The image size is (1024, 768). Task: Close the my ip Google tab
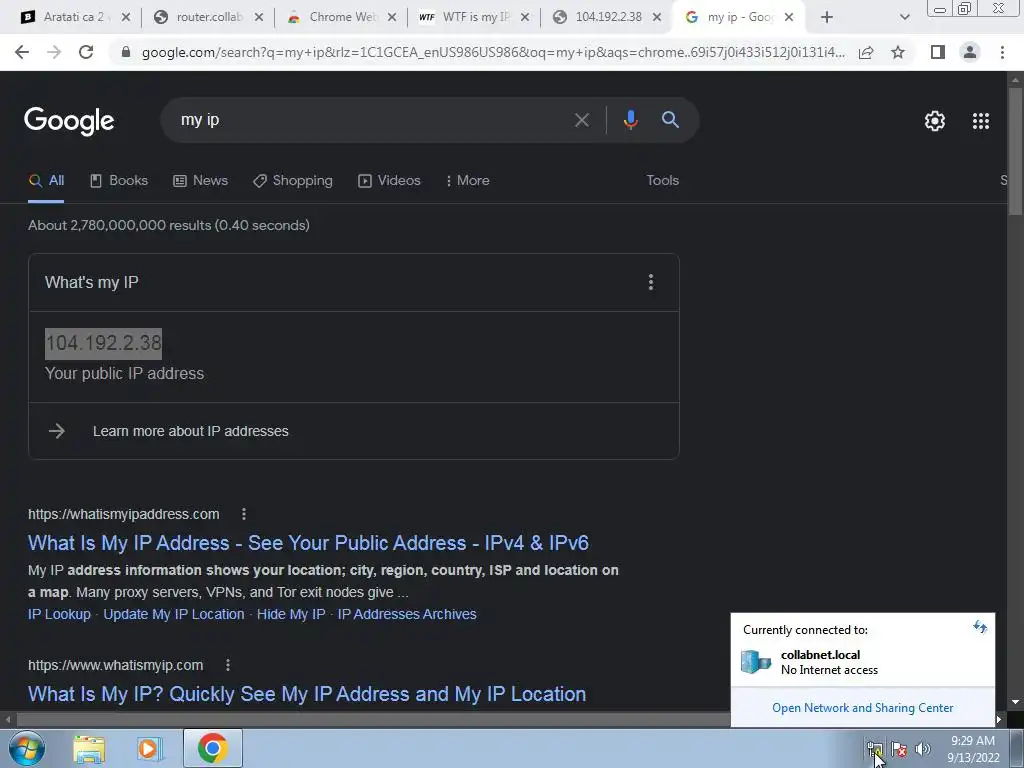pos(789,18)
